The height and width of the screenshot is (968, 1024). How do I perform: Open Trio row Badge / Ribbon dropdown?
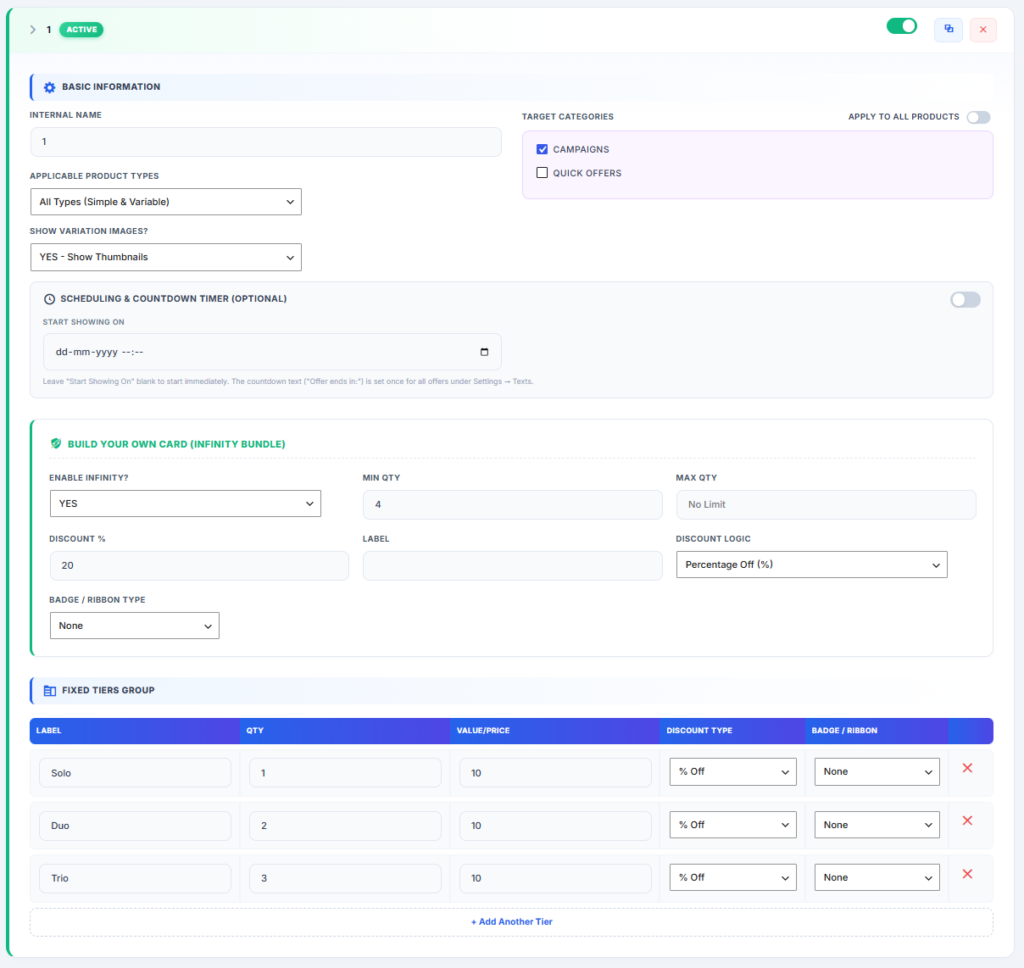coord(877,877)
